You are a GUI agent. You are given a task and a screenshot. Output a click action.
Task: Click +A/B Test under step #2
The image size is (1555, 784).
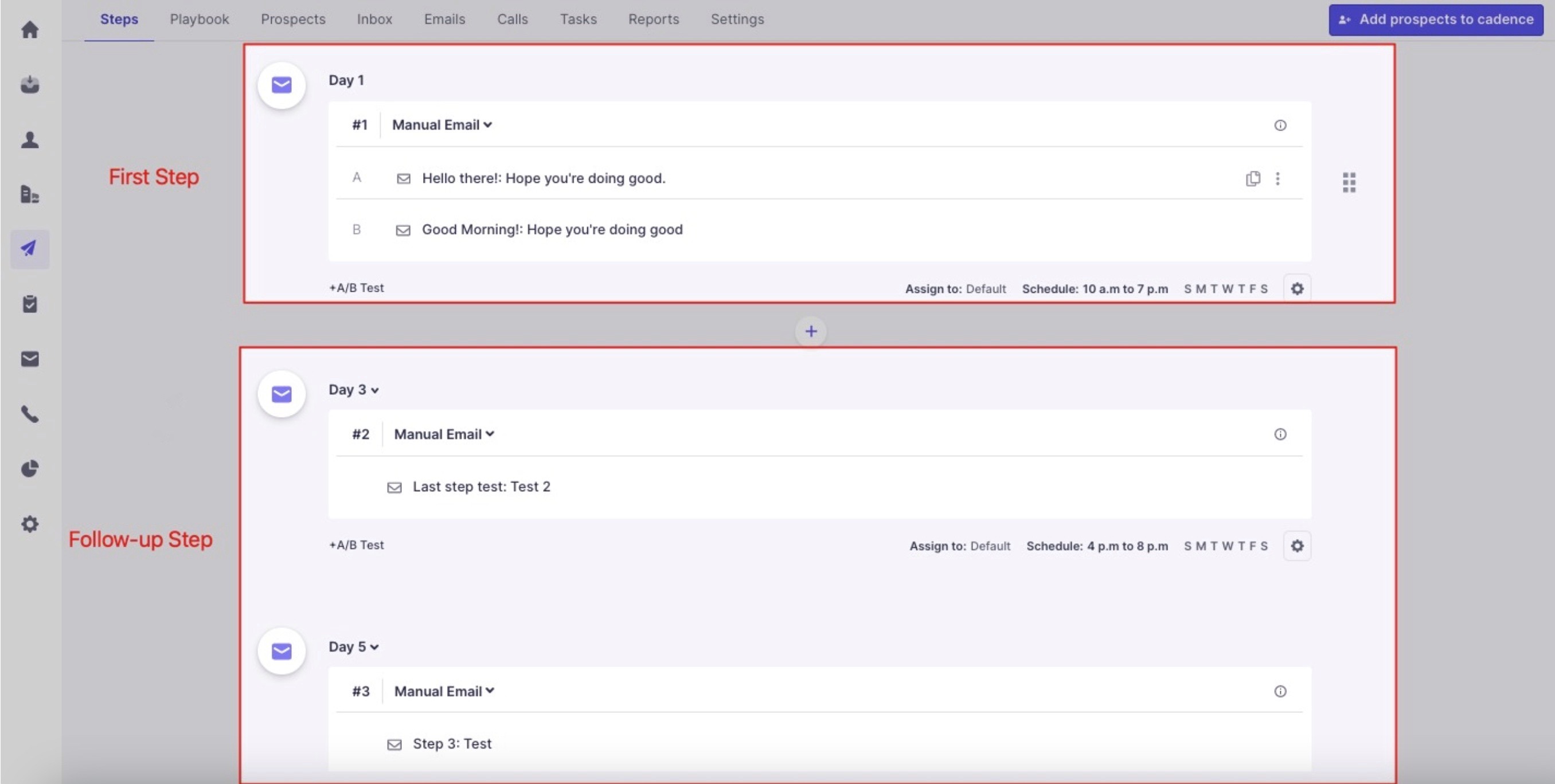356,545
